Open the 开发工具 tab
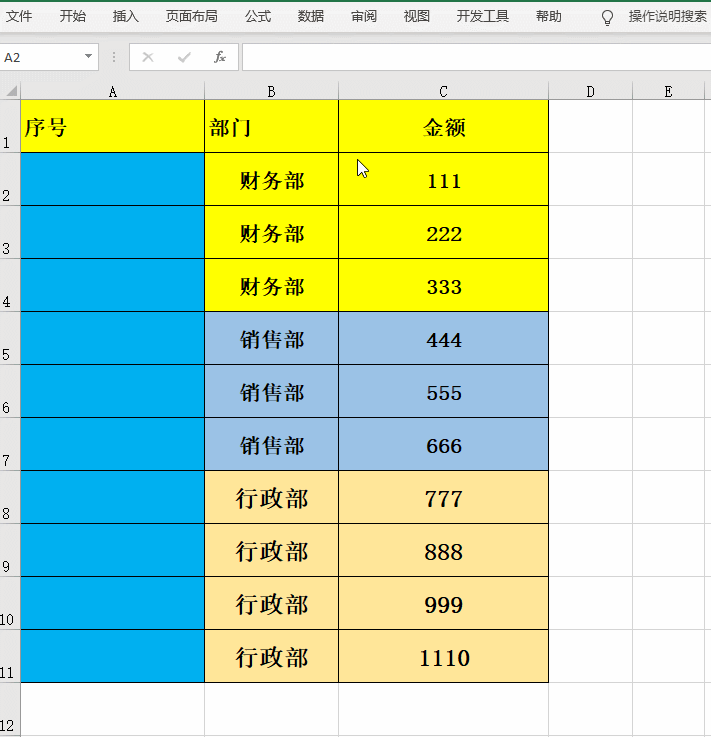 [483, 16]
